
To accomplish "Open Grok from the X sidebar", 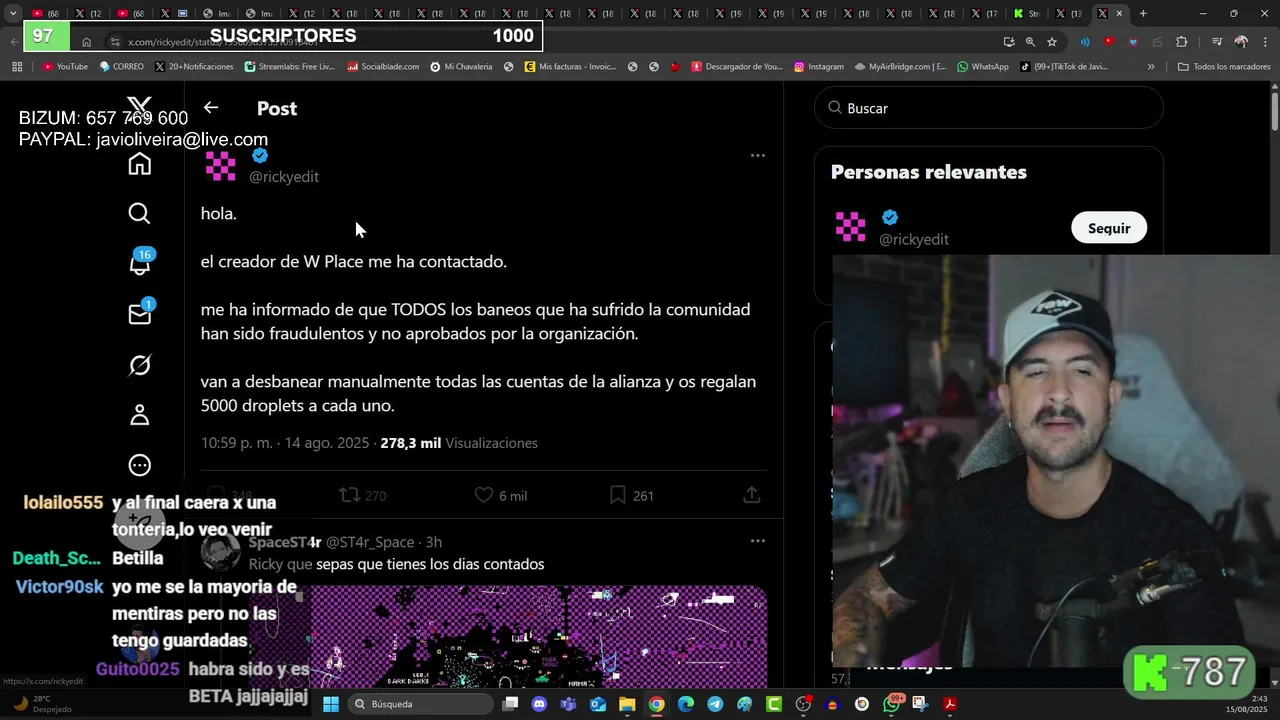I will point(140,365).
